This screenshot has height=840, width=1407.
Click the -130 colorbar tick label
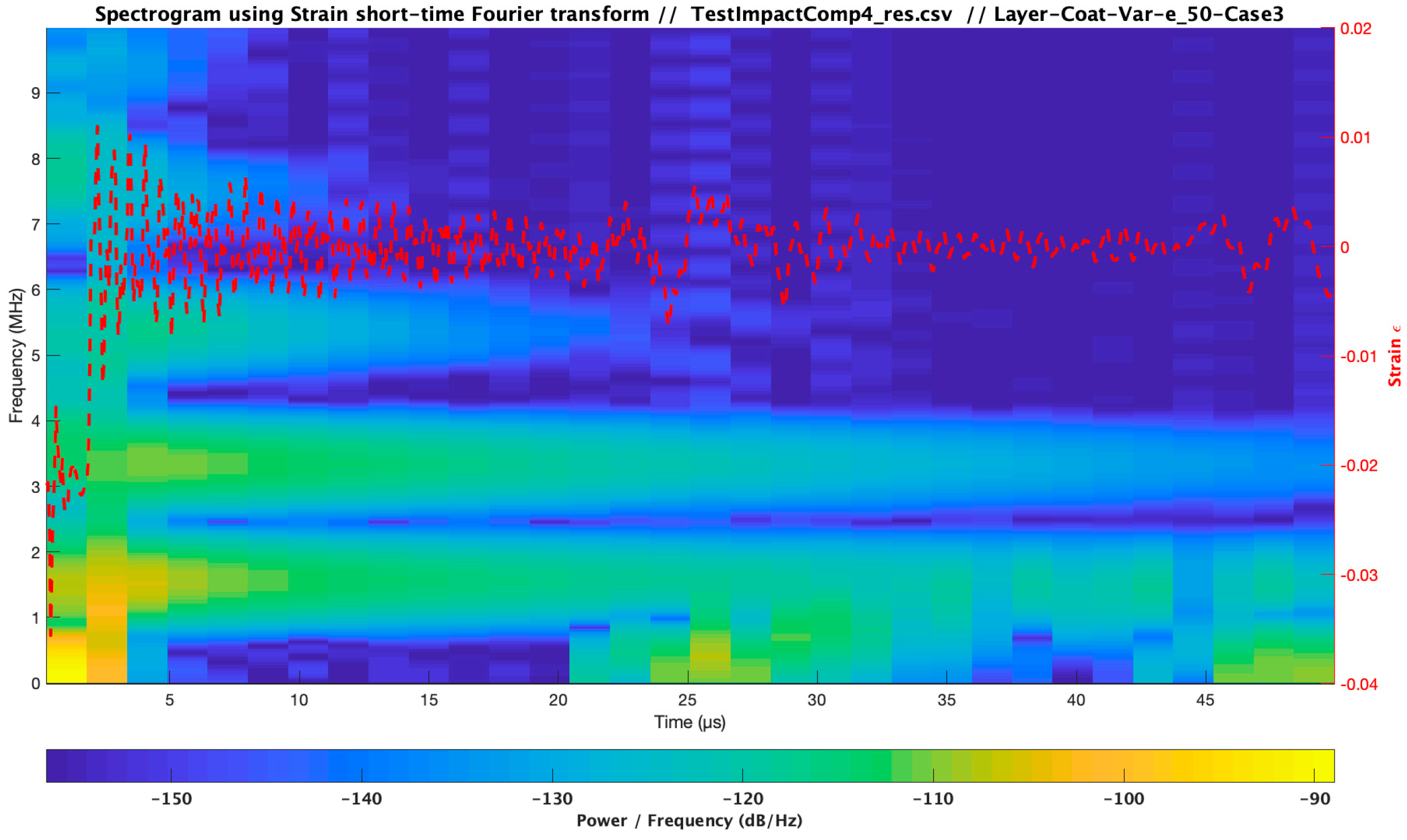point(552,799)
